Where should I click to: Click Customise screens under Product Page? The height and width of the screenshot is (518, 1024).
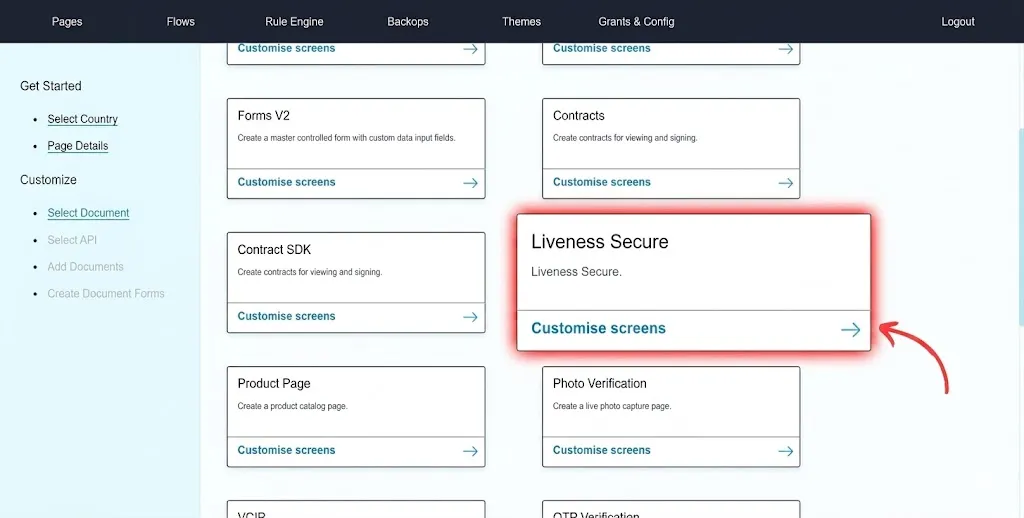pyautogui.click(x=286, y=450)
